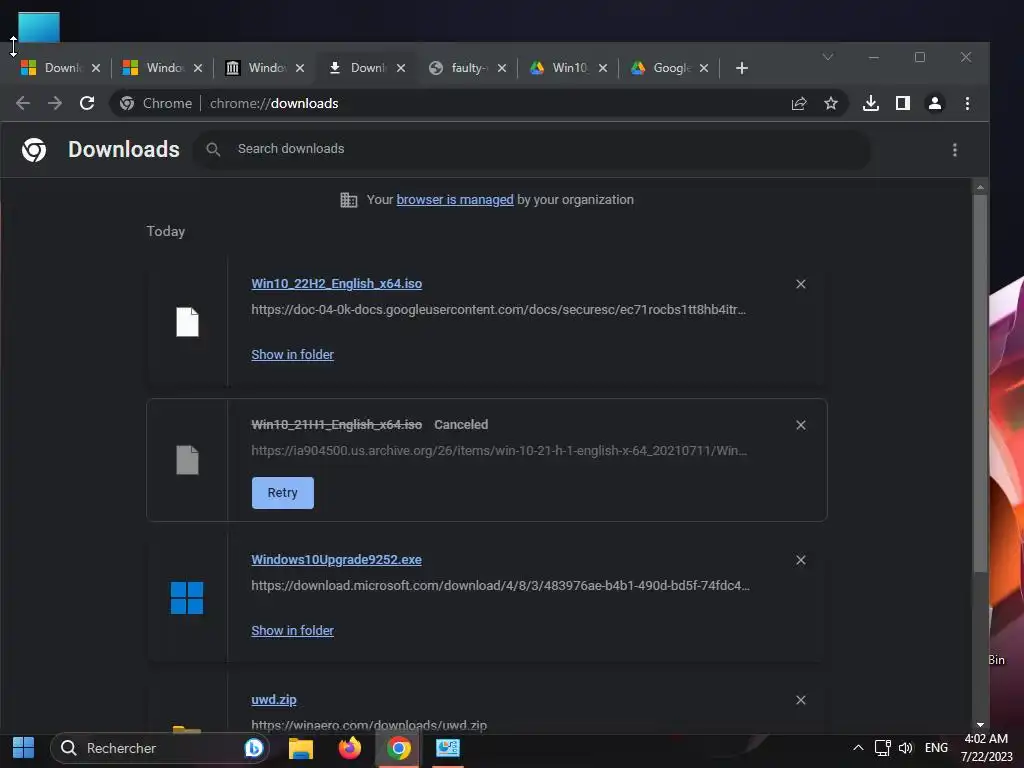Click the Chrome taskbar icon

coord(398,748)
